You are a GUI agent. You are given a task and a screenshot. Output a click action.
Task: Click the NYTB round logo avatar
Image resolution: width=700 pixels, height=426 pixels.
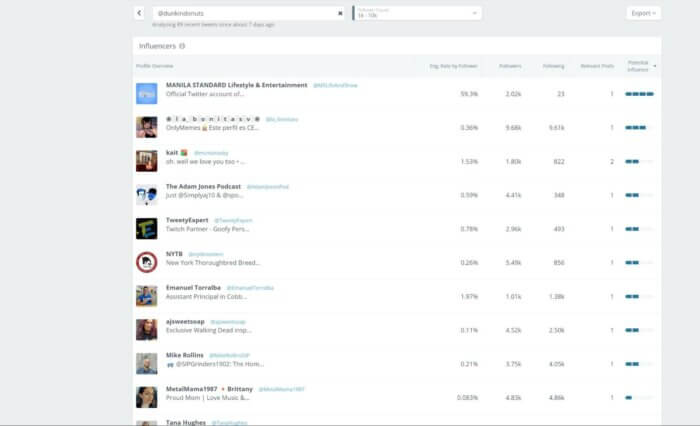coord(146,262)
